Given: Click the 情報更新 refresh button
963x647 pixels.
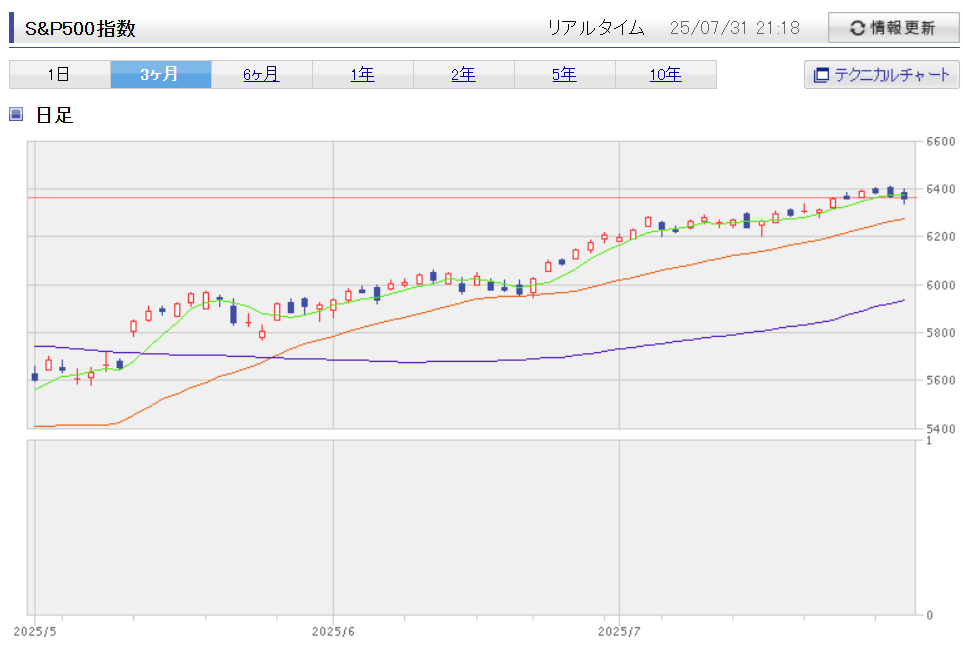Looking at the screenshot, I should coord(893,28).
